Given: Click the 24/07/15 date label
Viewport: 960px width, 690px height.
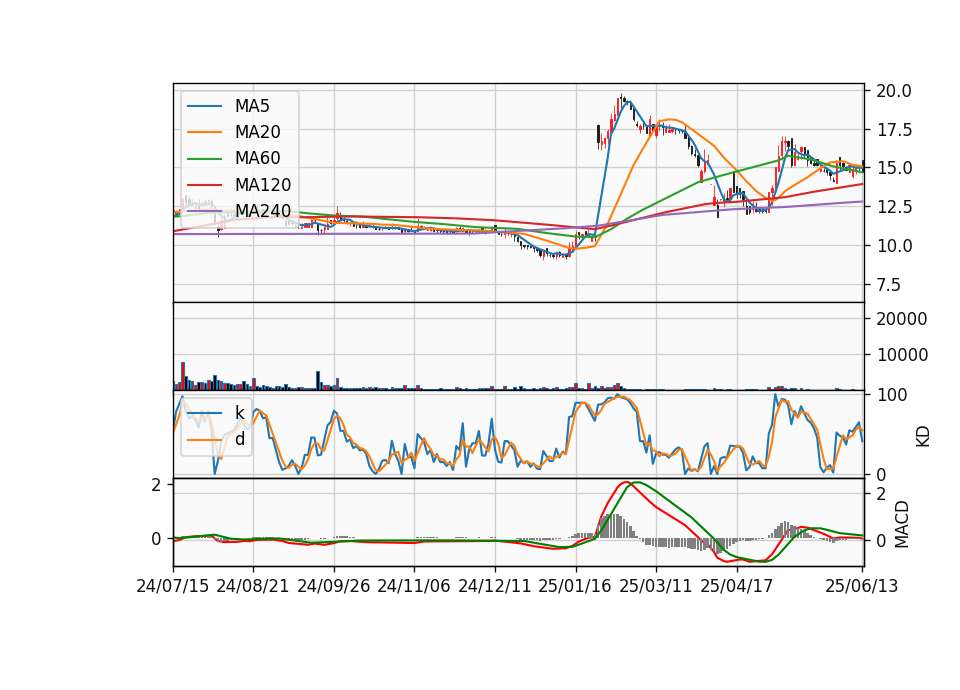Looking at the screenshot, I should click(173, 586).
